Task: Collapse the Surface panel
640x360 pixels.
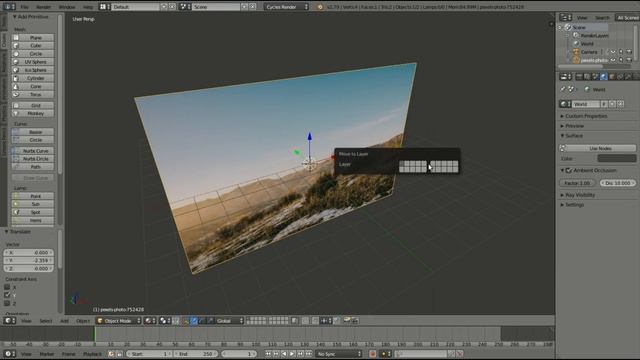Action: [x=572, y=136]
